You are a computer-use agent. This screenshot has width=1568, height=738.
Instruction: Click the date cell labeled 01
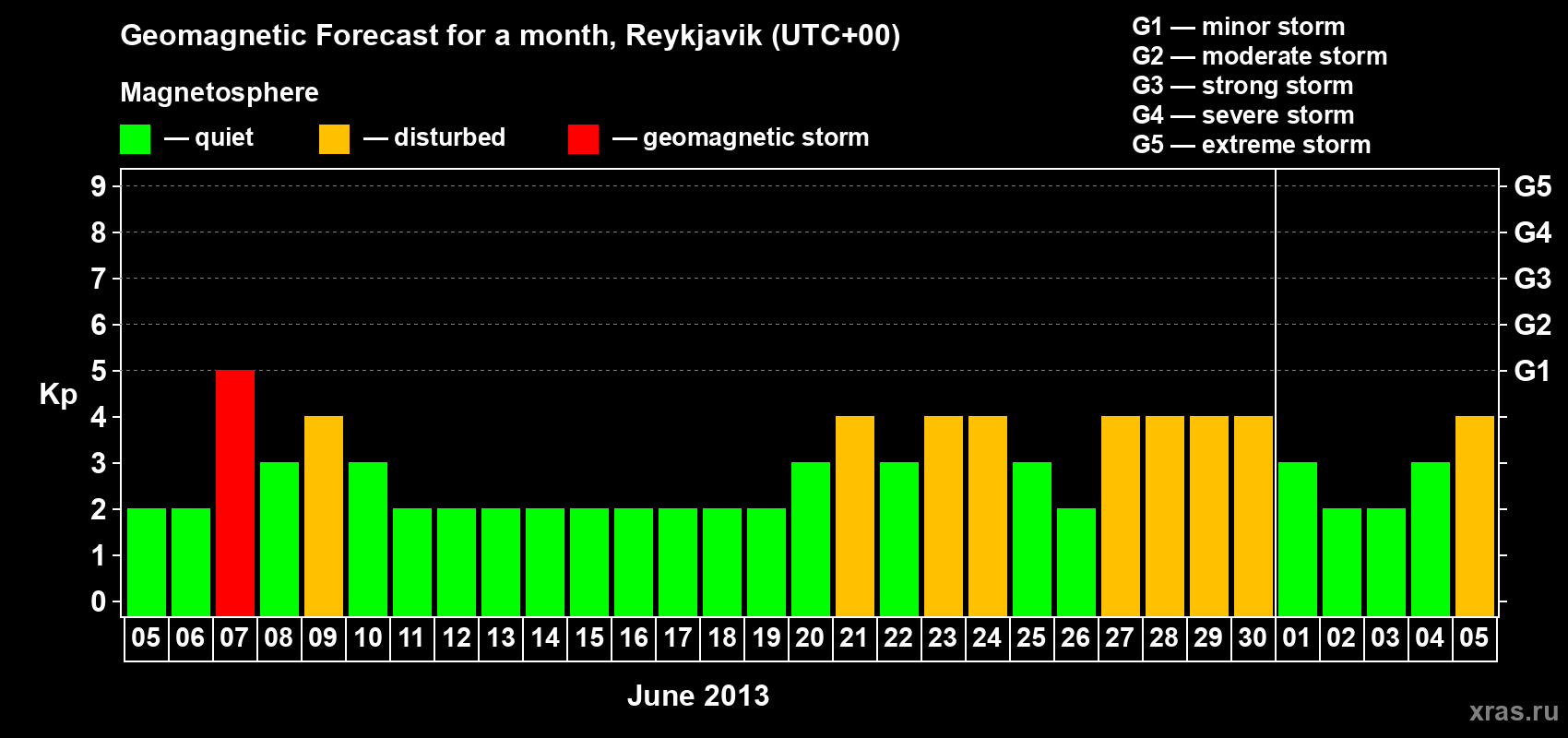pos(1298,638)
